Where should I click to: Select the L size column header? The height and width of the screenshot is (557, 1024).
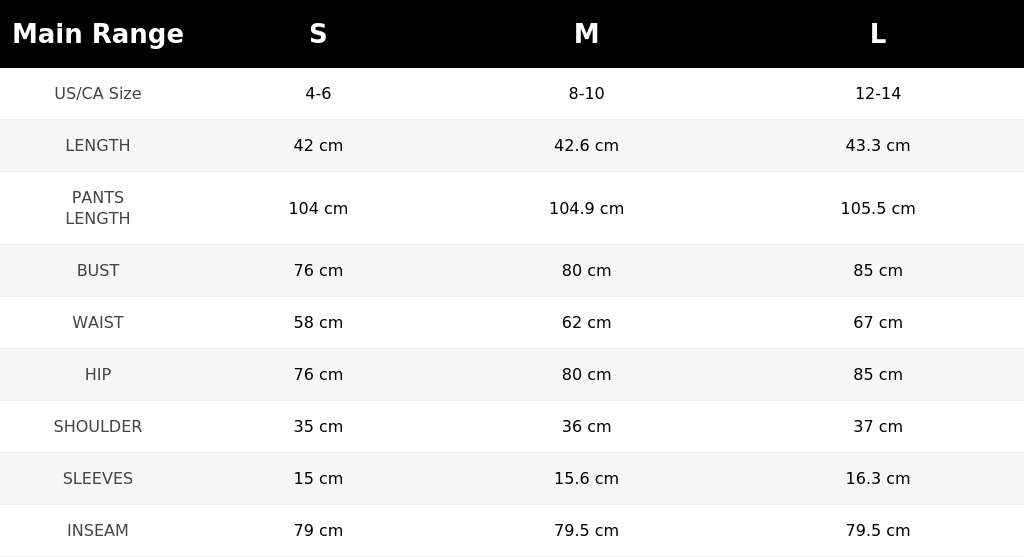pos(878,34)
